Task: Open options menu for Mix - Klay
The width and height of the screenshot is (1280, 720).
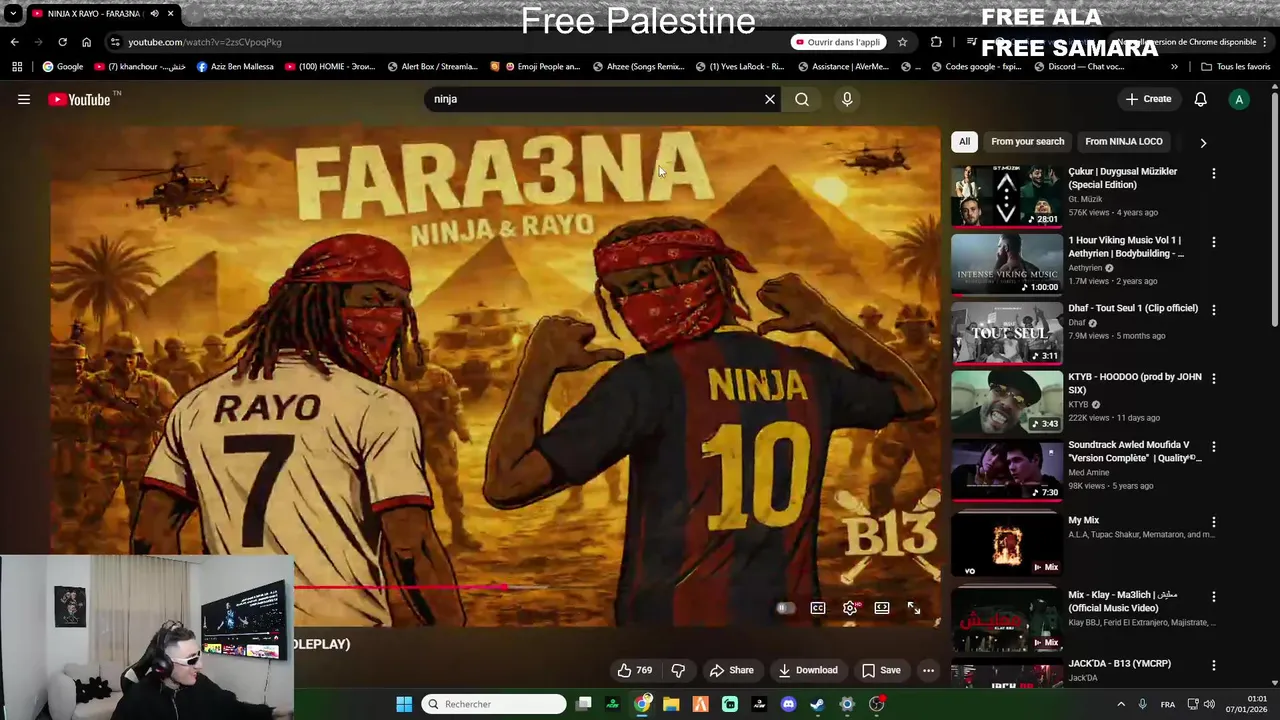Action: 1214,596
